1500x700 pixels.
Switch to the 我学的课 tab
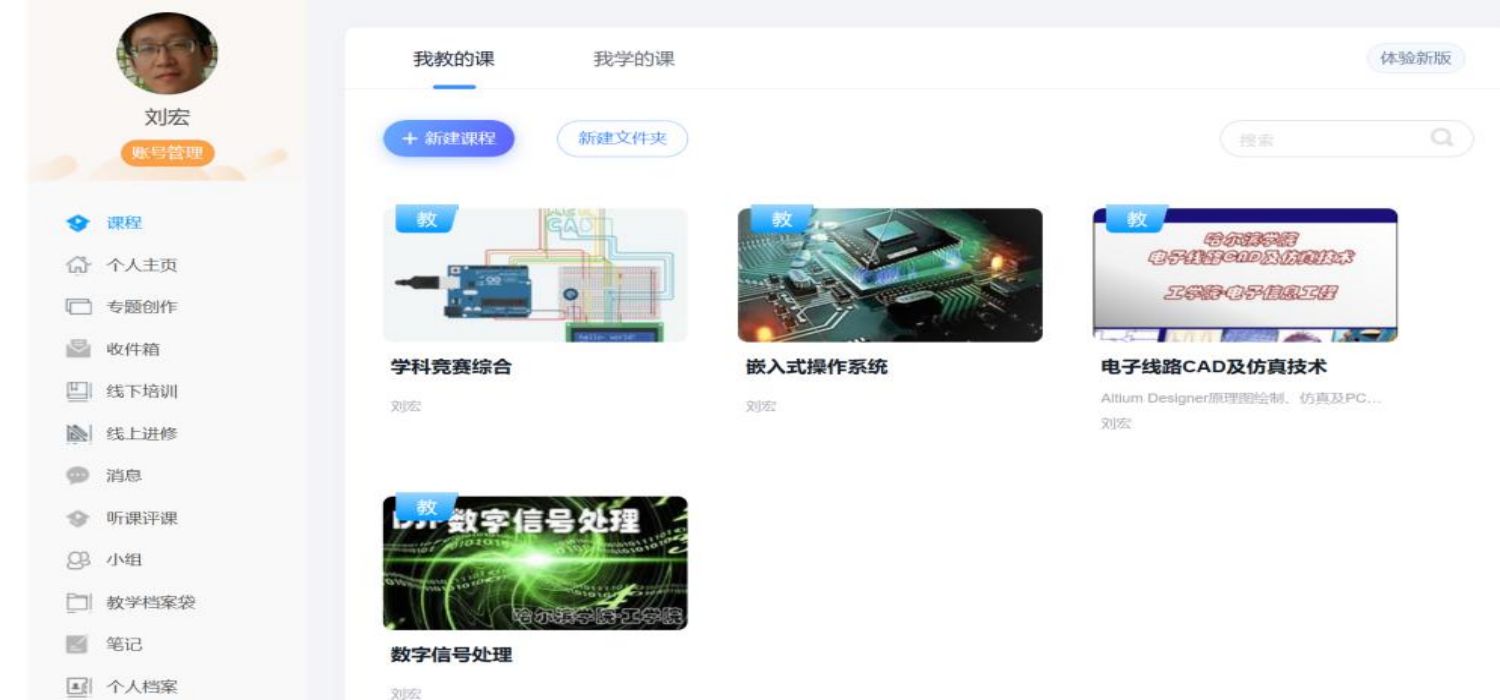[634, 59]
